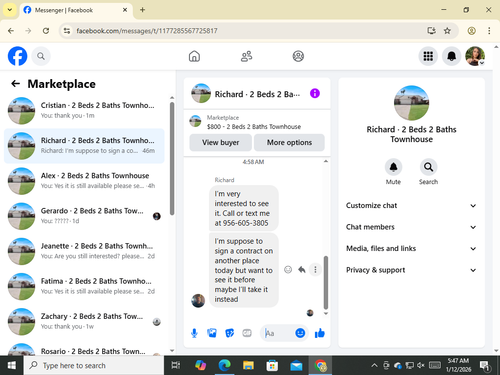
Task: Click the address bar URL
Action: [147, 31]
